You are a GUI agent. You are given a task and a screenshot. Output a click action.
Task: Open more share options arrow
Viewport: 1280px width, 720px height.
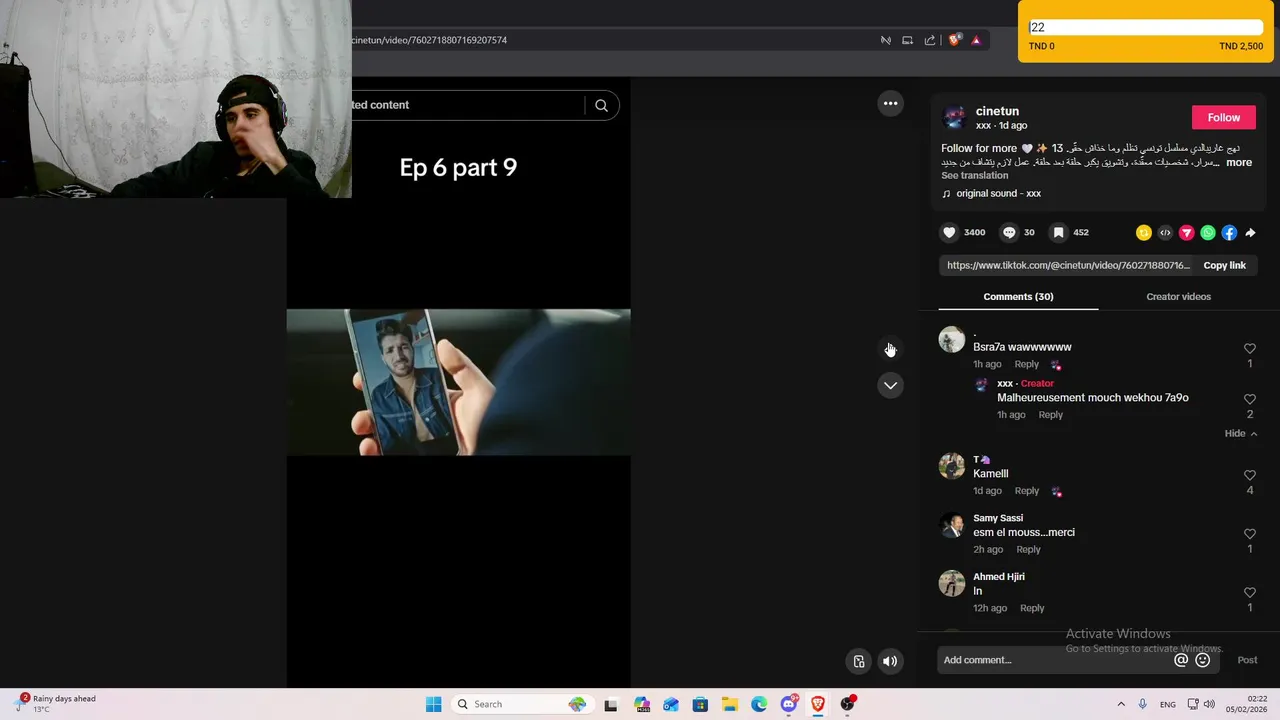1250,233
